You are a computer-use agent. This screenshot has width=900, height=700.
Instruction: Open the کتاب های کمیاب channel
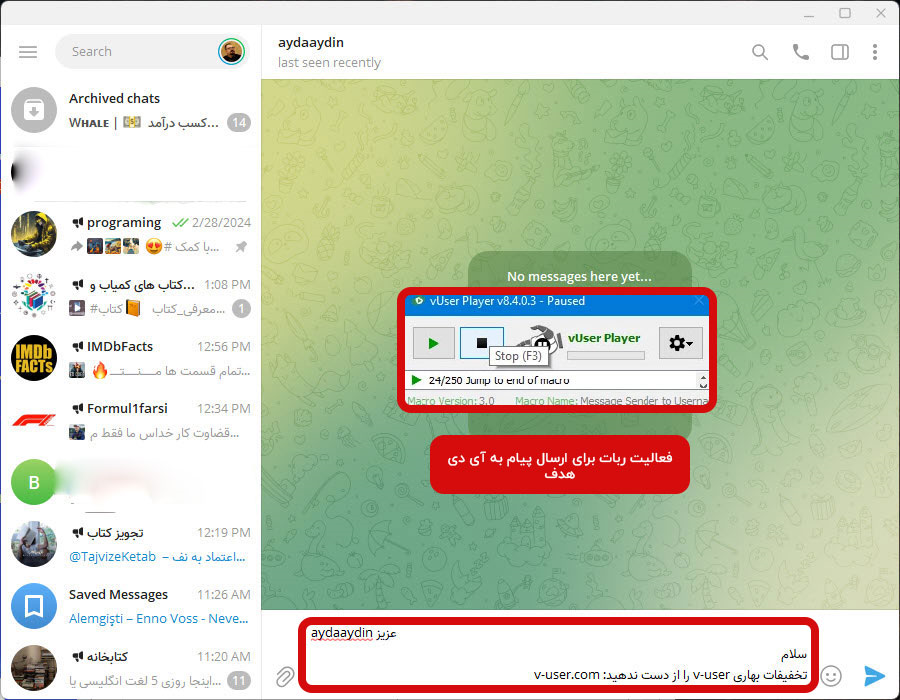(131, 296)
